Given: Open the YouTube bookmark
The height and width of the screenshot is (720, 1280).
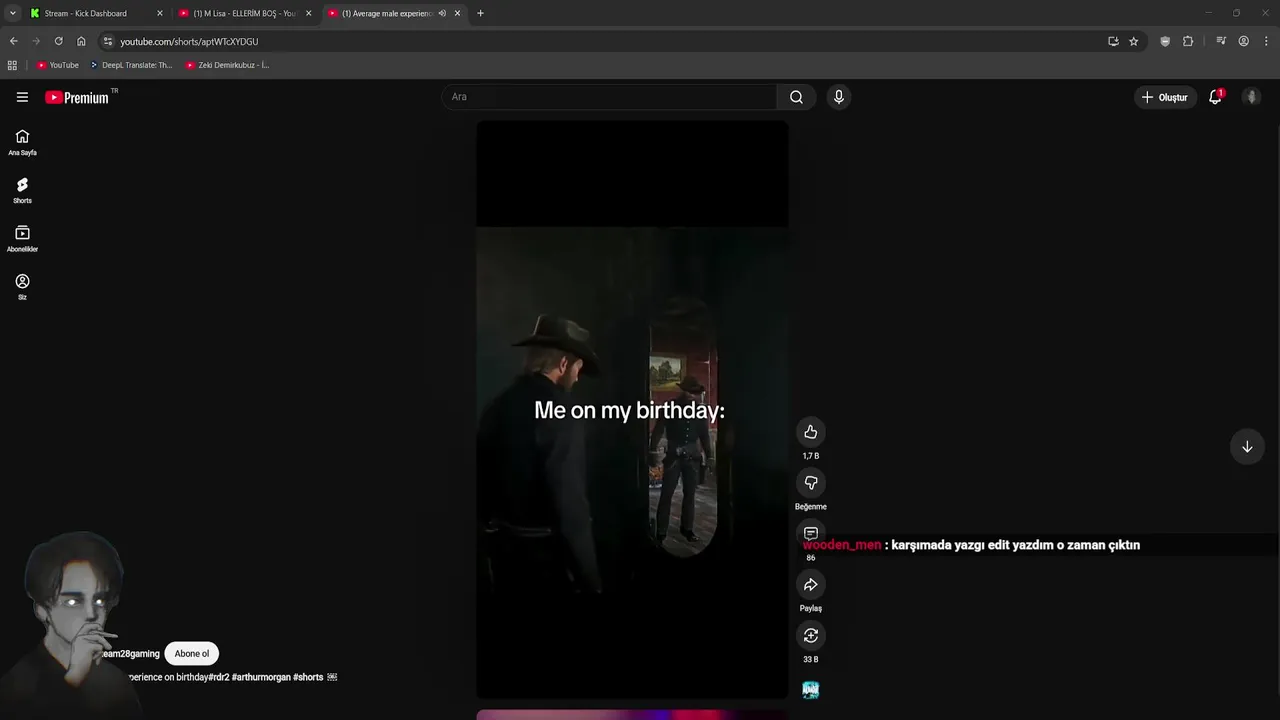Looking at the screenshot, I should (x=57, y=65).
